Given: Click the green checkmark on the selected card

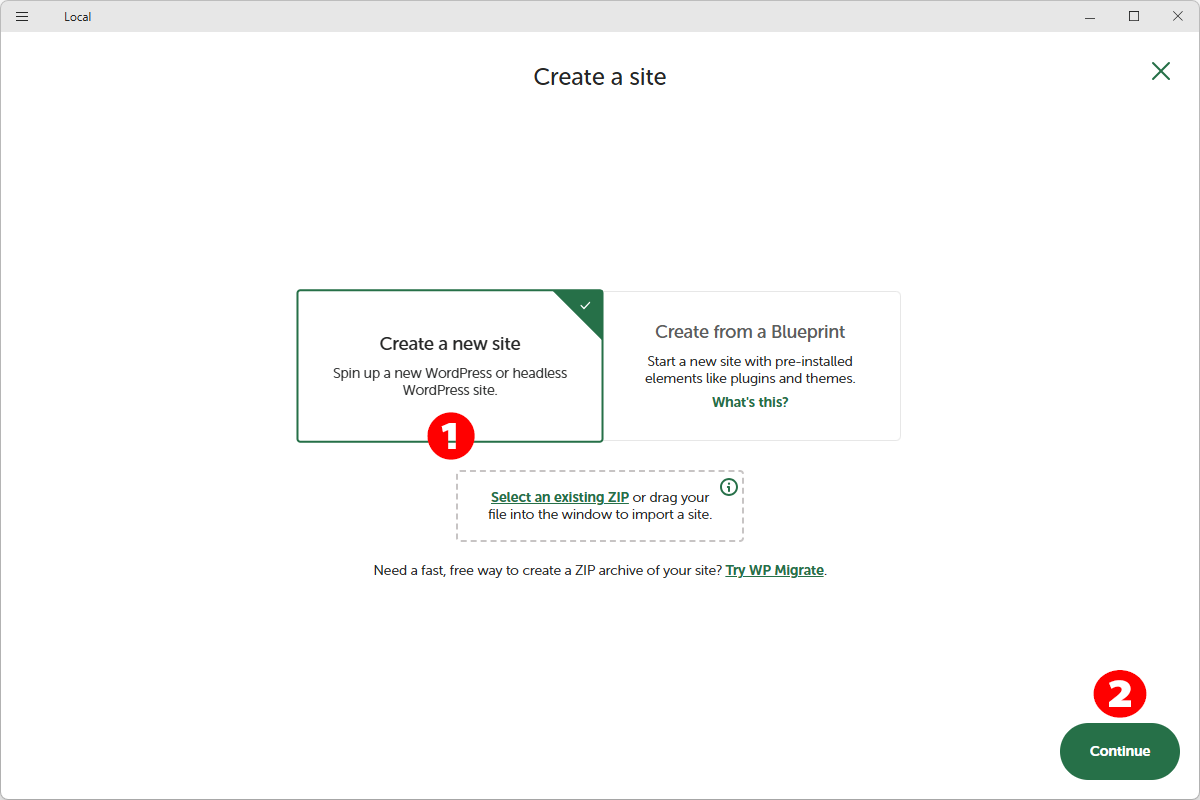Looking at the screenshot, I should tap(585, 305).
